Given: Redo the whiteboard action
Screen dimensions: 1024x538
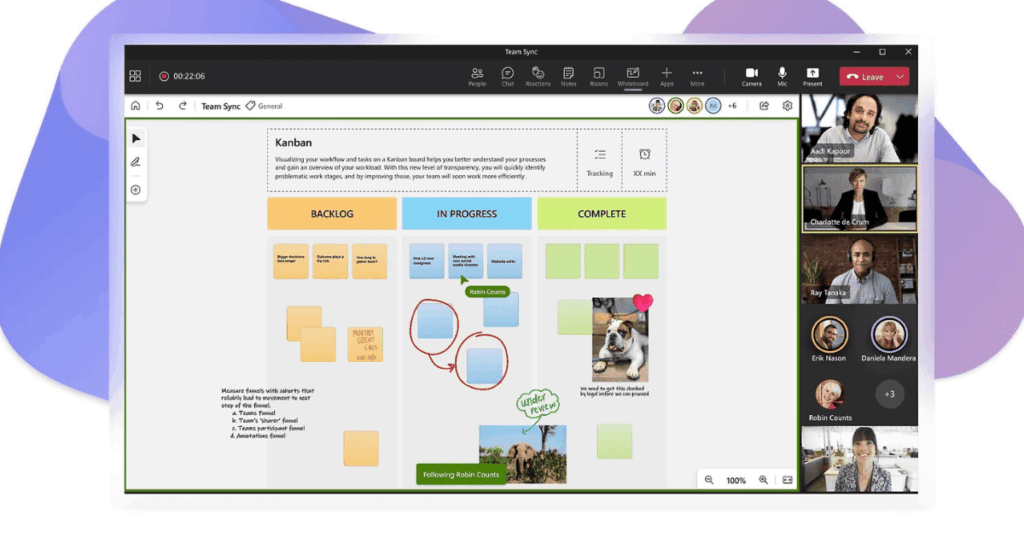Looking at the screenshot, I should [183, 106].
